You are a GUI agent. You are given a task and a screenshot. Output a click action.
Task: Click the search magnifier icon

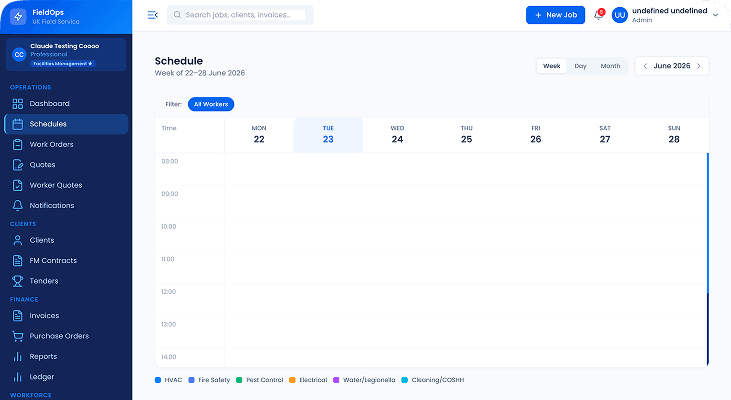(177, 15)
